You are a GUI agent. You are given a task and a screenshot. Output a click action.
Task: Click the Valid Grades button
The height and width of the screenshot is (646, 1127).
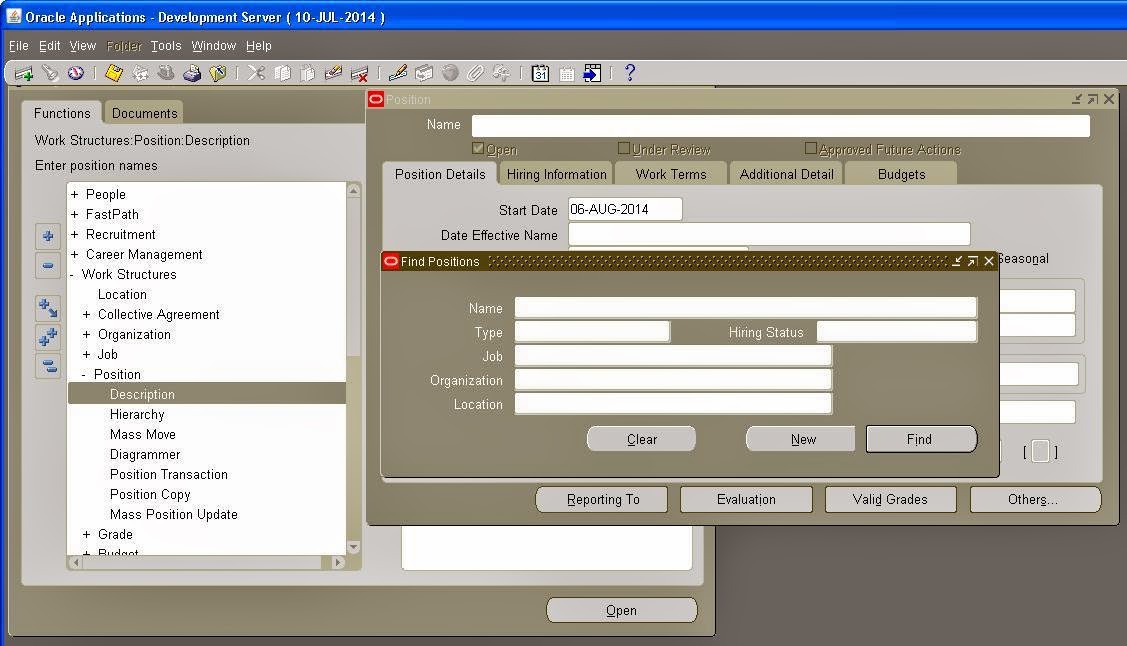[x=889, y=499]
